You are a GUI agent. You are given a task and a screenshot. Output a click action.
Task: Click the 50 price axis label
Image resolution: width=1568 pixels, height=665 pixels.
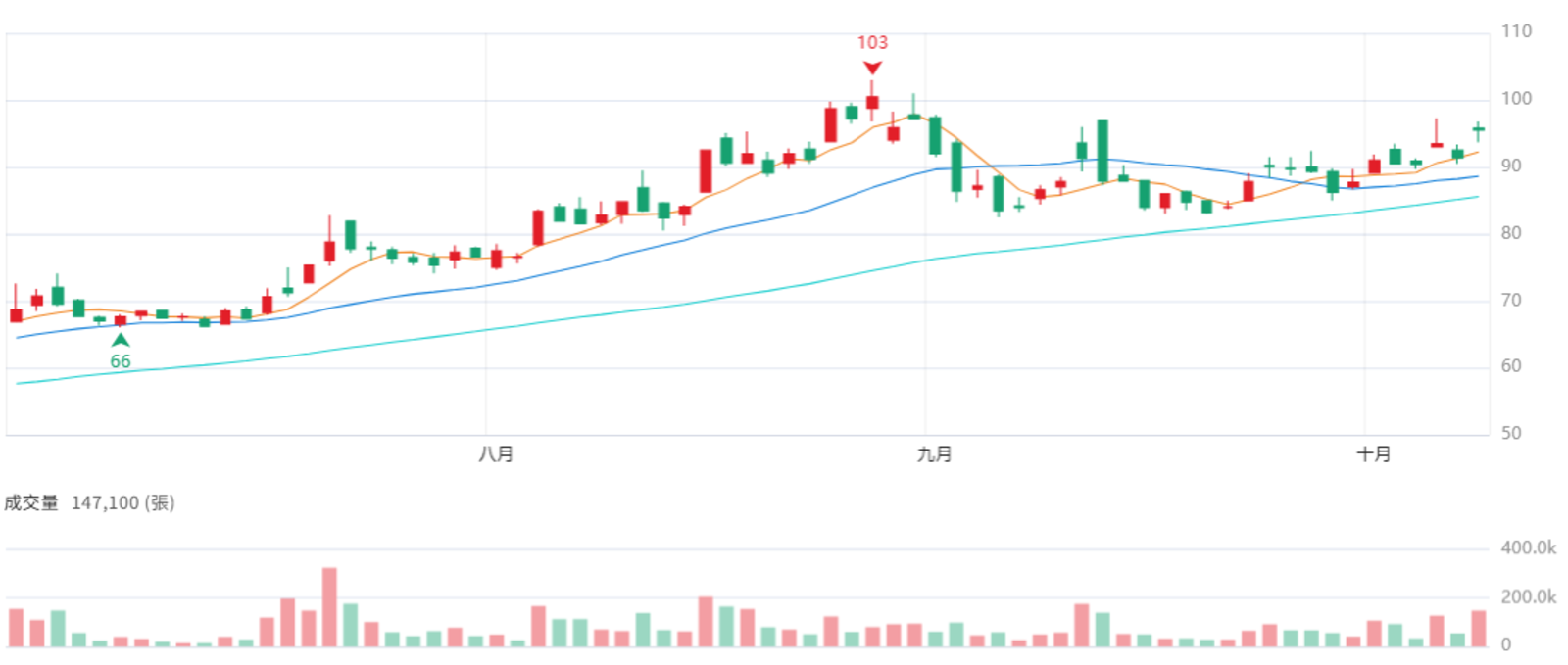(1511, 434)
